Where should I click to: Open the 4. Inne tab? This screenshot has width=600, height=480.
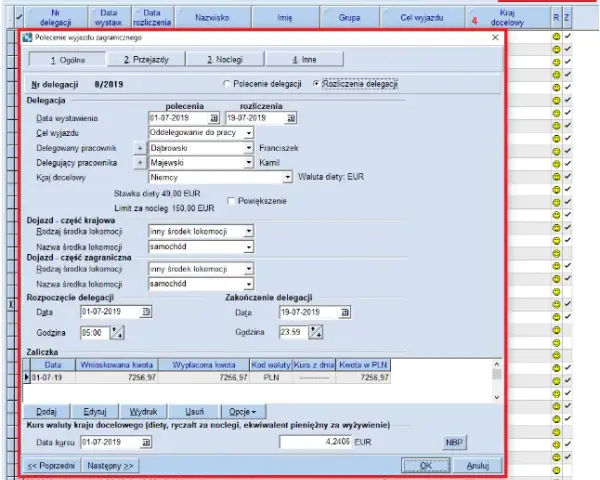pos(304,60)
